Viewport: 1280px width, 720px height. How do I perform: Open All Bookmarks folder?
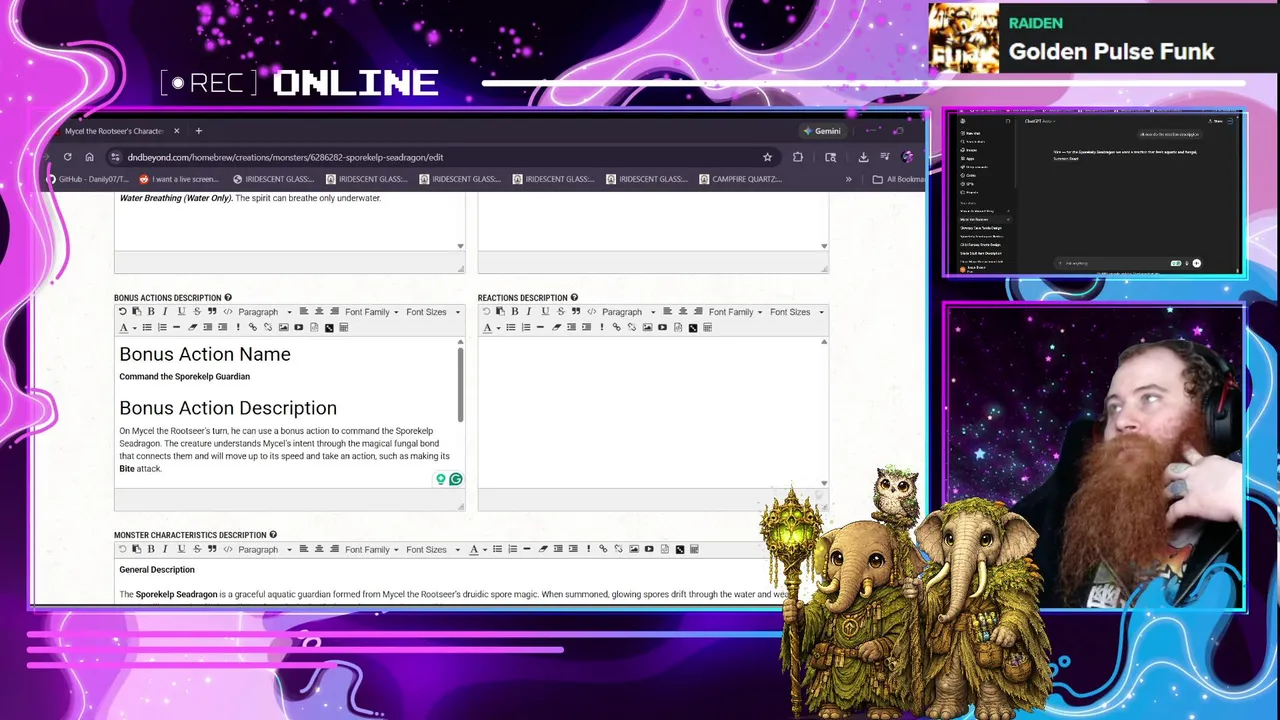pyautogui.click(x=898, y=179)
